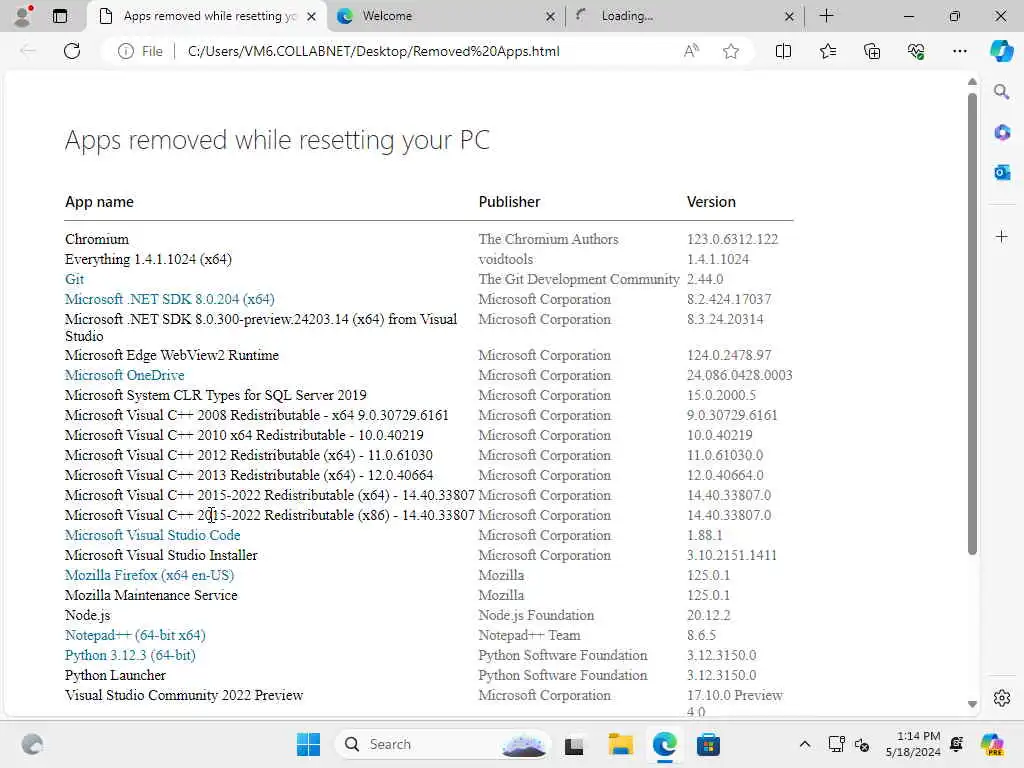Click the scrollbar down arrow
Image resolution: width=1024 pixels, height=768 pixels.
pyautogui.click(x=972, y=704)
